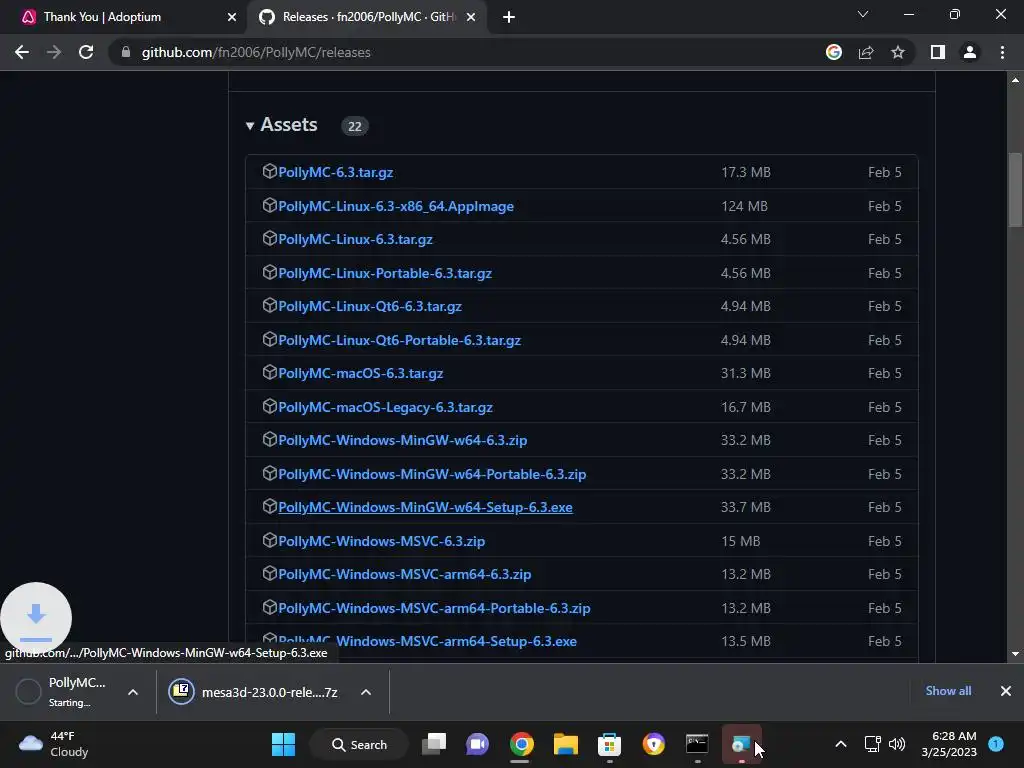The height and width of the screenshot is (768, 1024).
Task: Click the address bar URL
Action: tap(256, 52)
